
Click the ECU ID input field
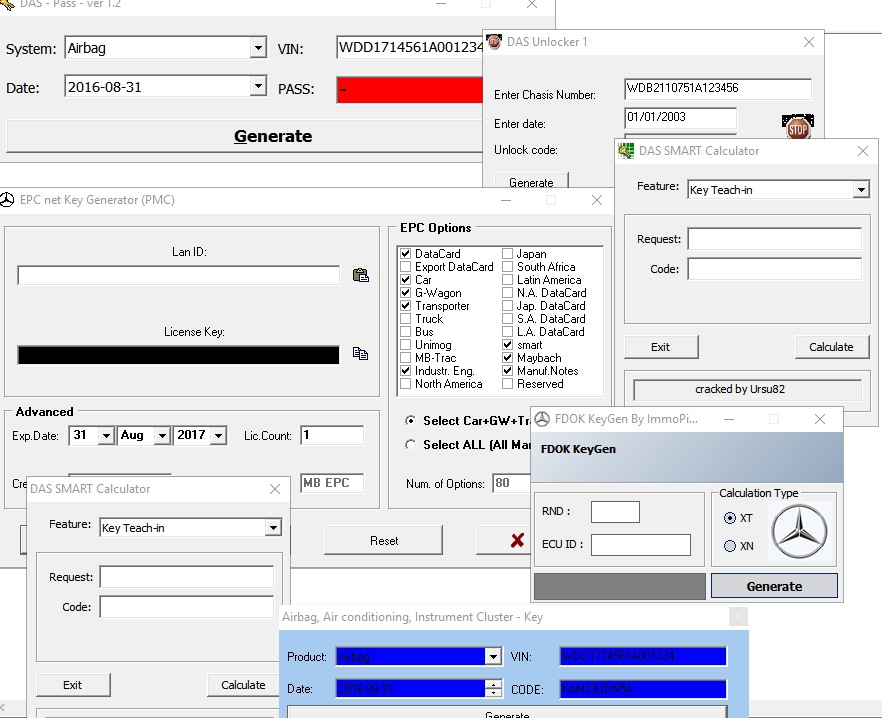pos(641,545)
